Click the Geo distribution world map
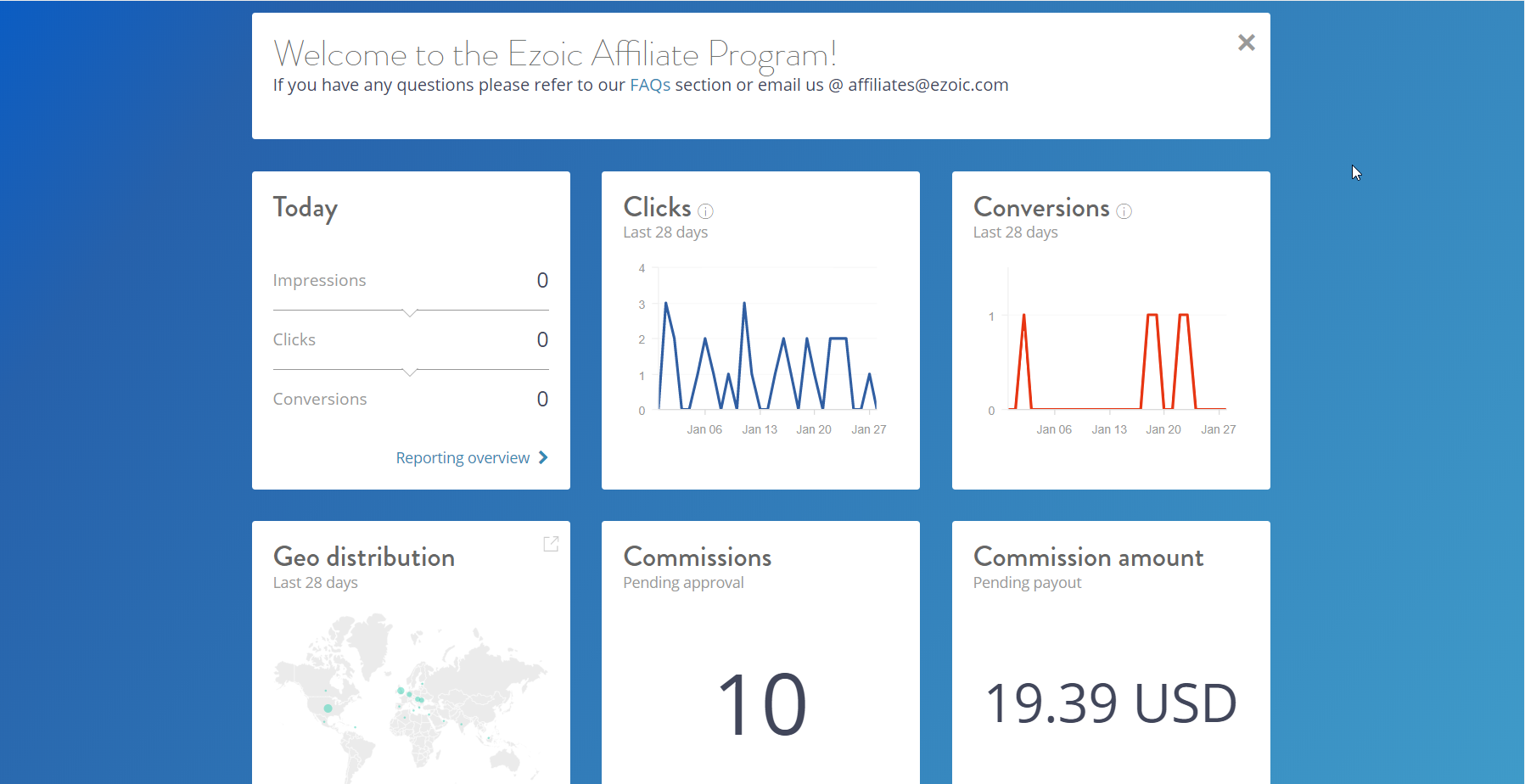 [x=410, y=697]
